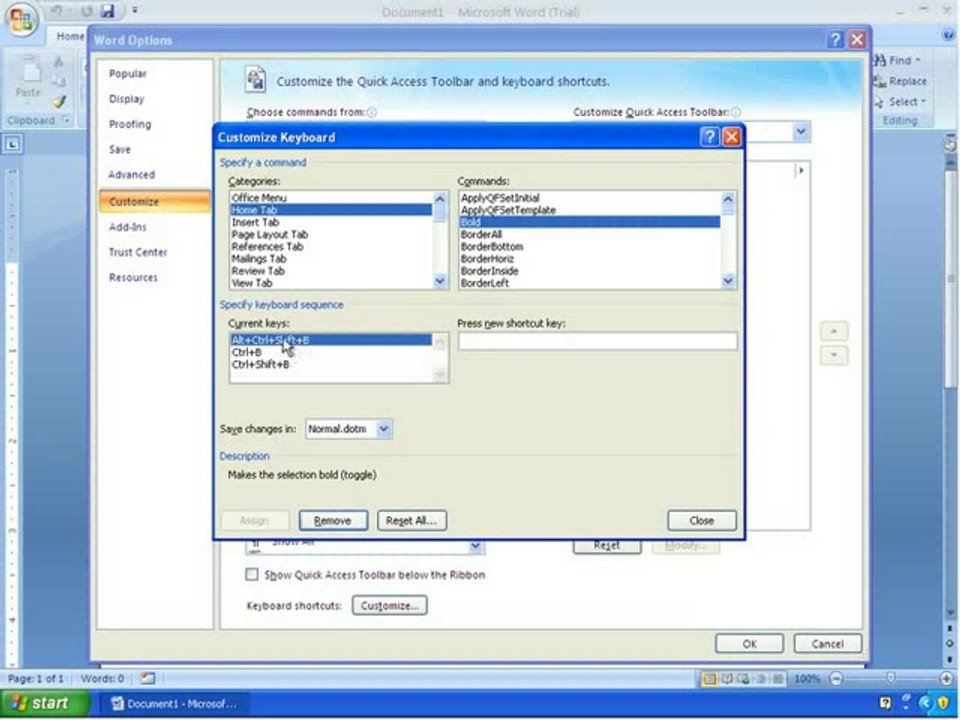Click the Find binoculars icon
Screen dimensions: 960x720
[x=880, y=60]
